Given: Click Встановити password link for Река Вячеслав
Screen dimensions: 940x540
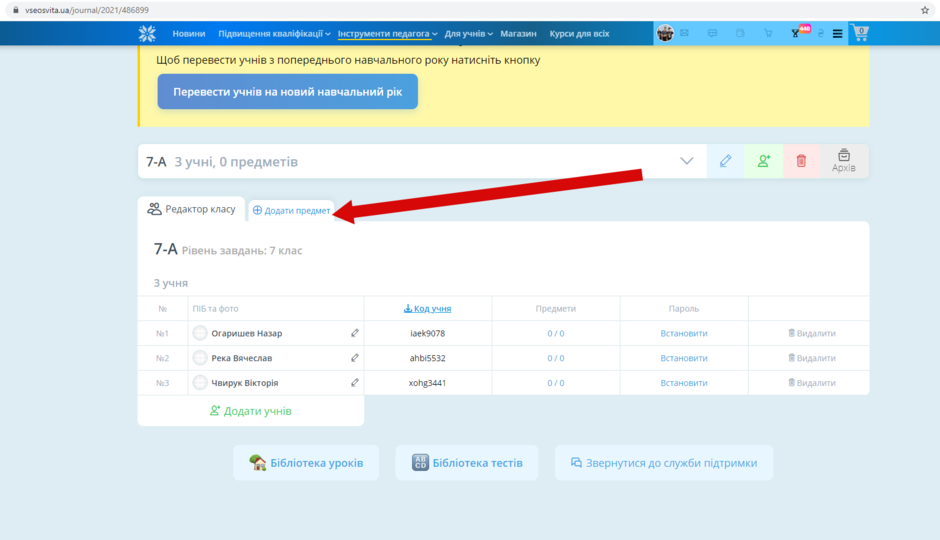Looking at the screenshot, I should click(683, 358).
